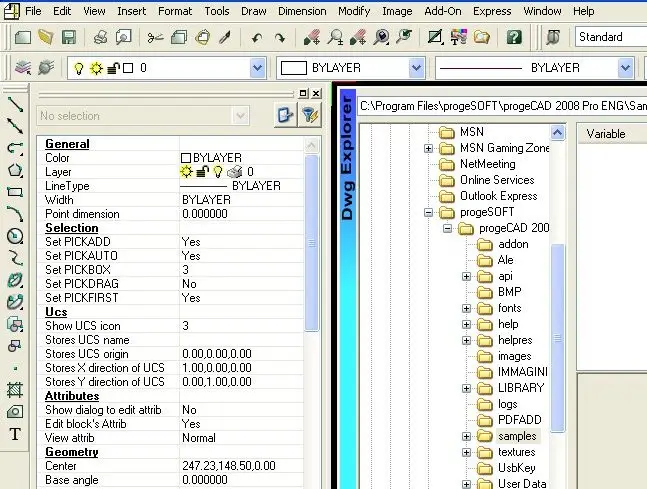Expand the samples folder node
The image size is (647, 489).
pos(466,436)
